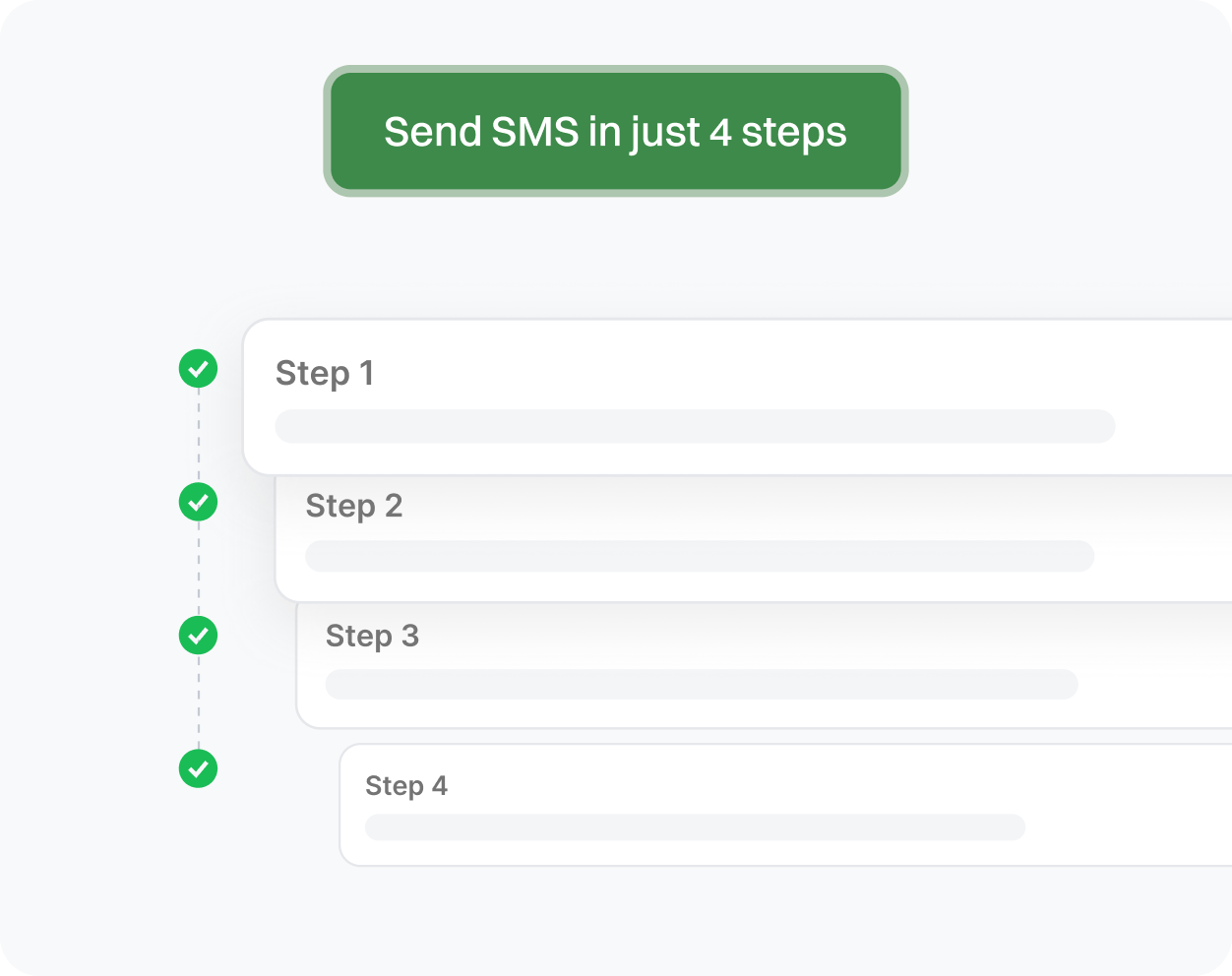Viewport: 1232px width, 976px height.
Task: Click the green checkmark next to Step 1
Action: coord(198,369)
